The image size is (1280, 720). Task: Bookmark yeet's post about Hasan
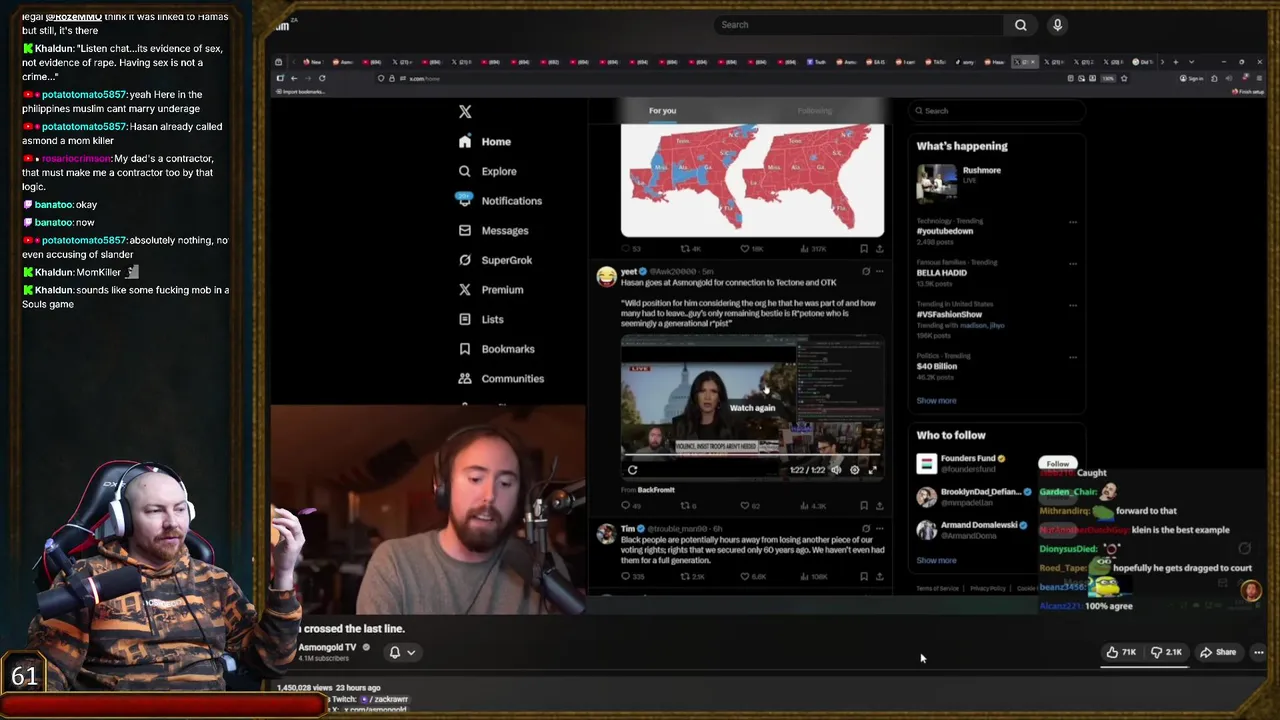click(864, 506)
